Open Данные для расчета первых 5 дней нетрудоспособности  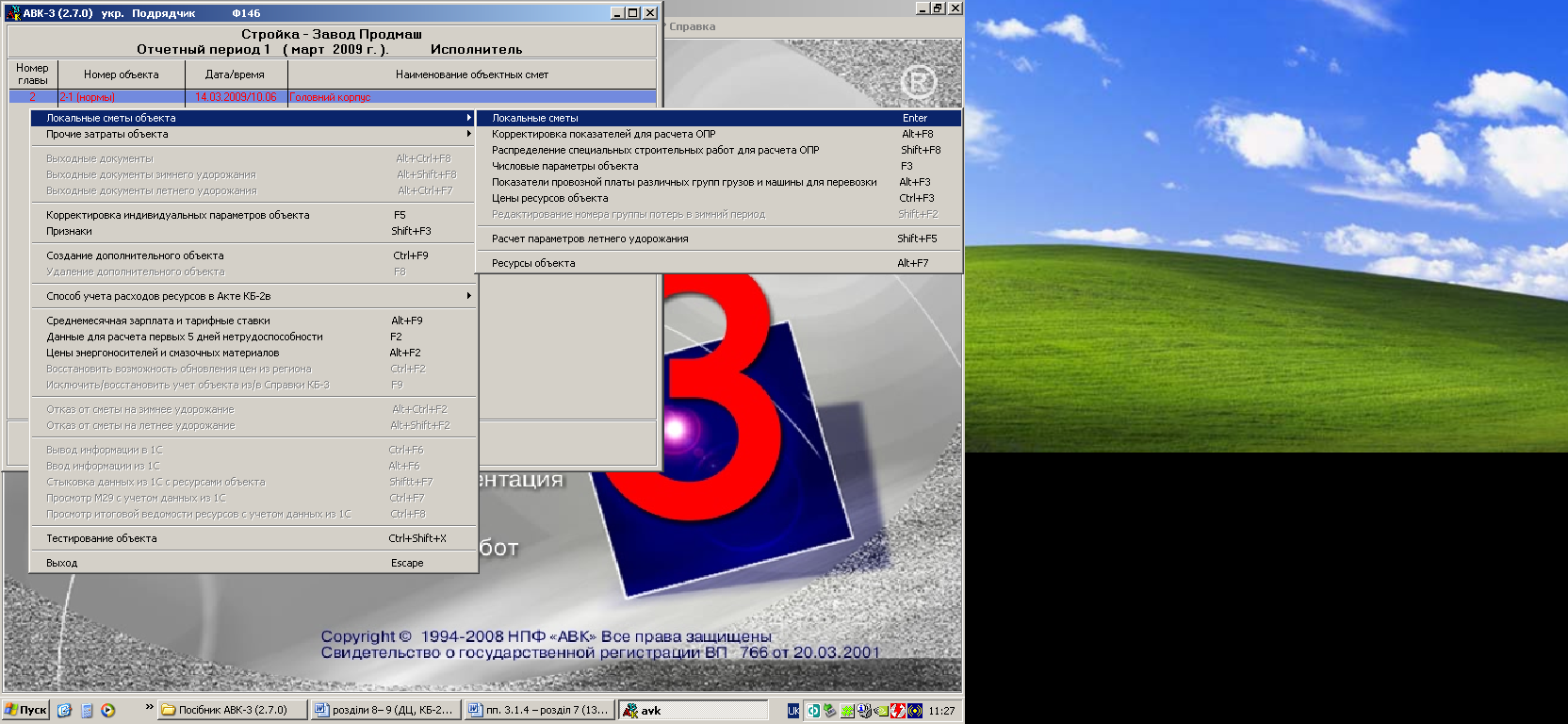[253, 337]
